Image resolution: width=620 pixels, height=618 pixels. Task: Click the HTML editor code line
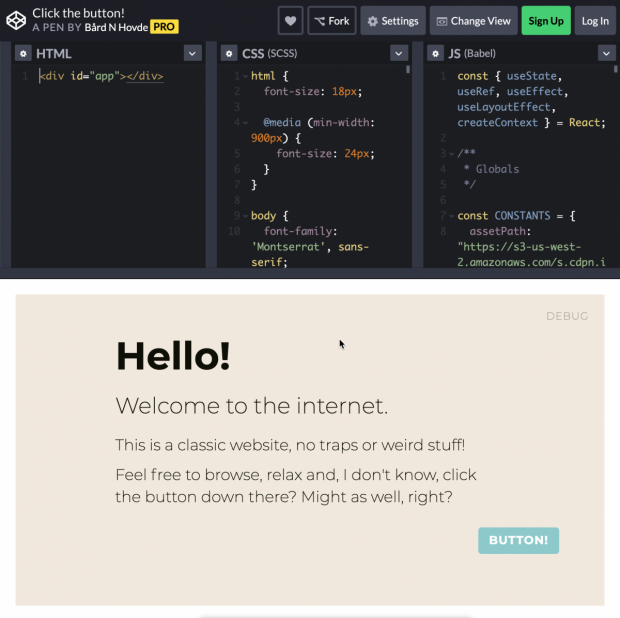click(x=101, y=76)
